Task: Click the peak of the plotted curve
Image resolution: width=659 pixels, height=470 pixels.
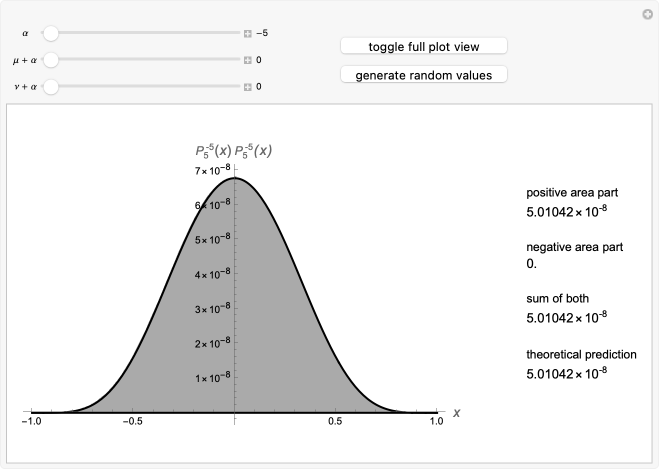Action: point(235,178)
